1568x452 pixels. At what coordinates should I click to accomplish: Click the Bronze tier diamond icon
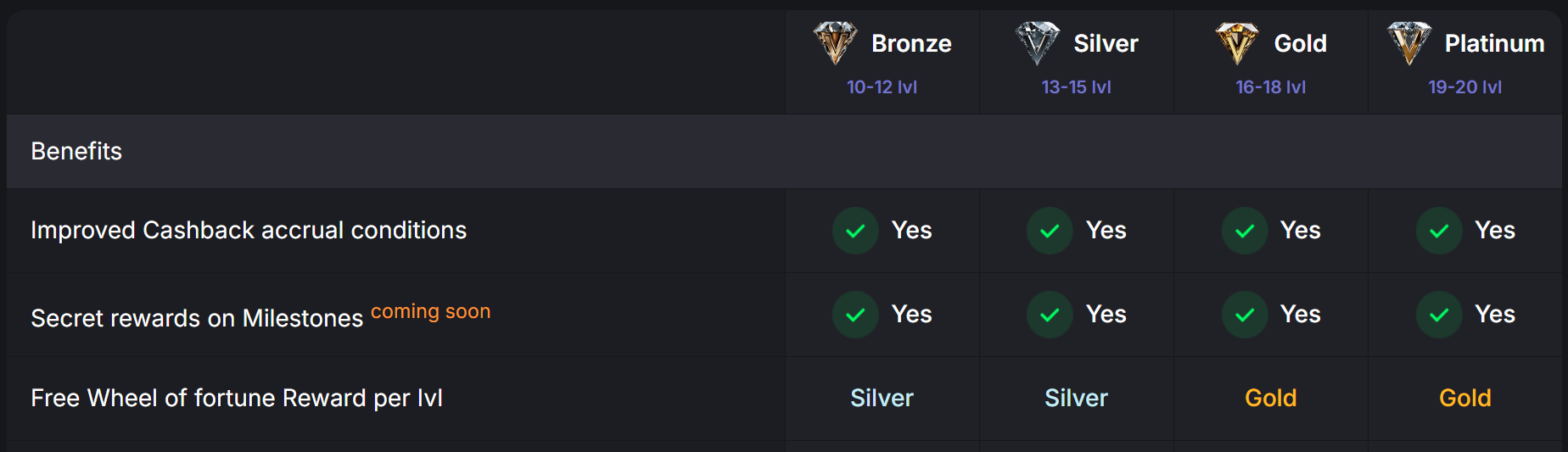point(835,43)
